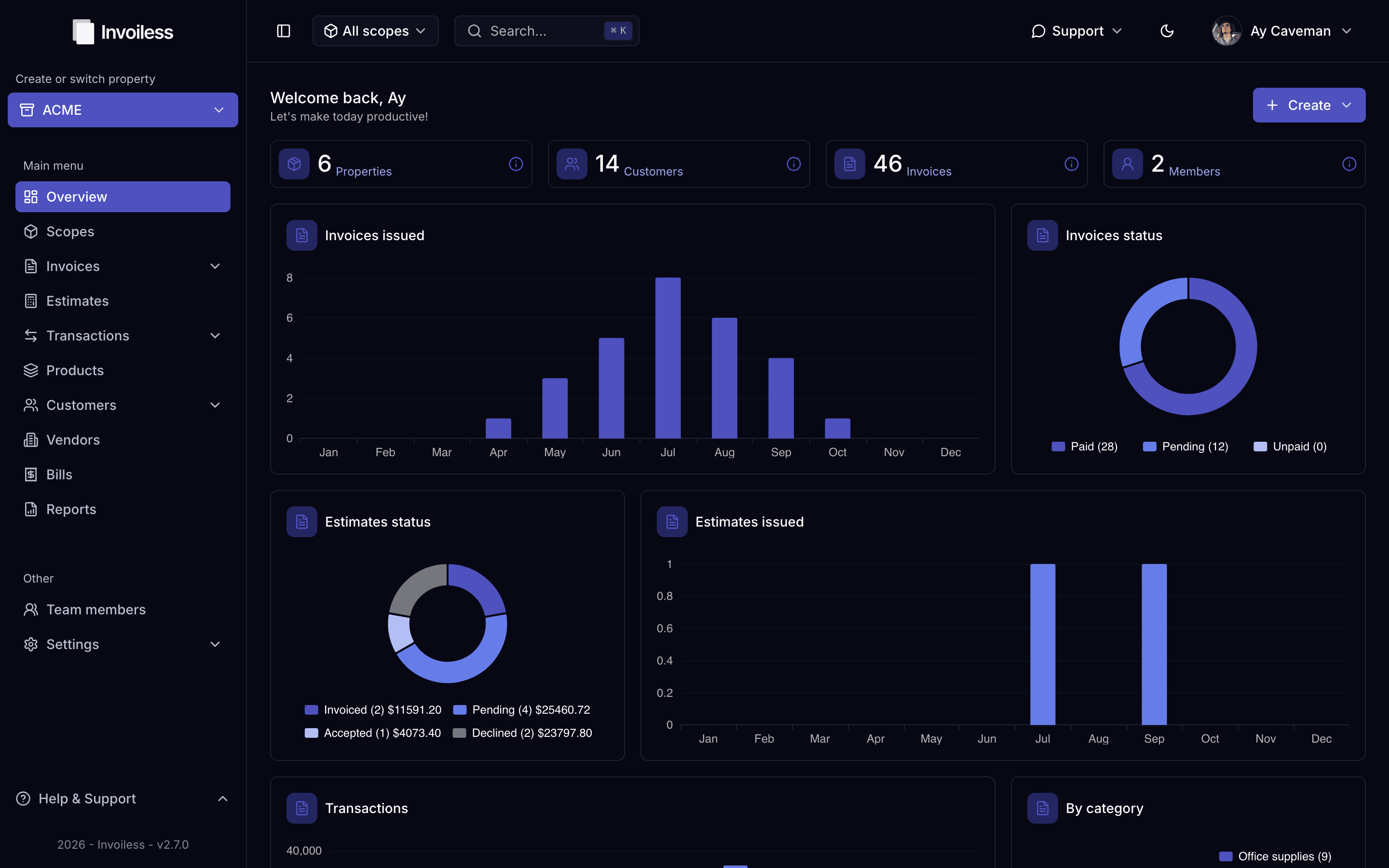The image size is (1389, 868).
Task: Toggle Invoiced (2) estimates legend
Action: 373,710
